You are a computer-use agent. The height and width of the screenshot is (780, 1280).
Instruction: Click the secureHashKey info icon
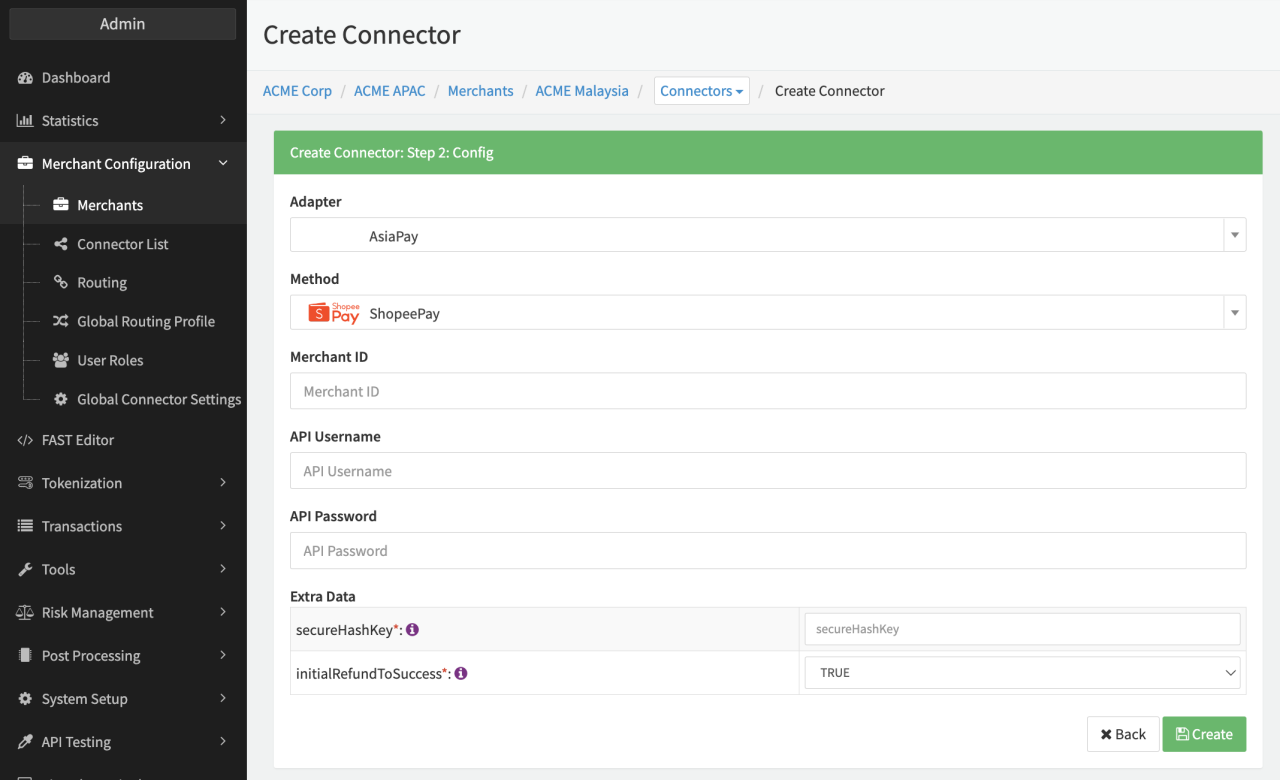pyautogui.click(x=412, y=630)
